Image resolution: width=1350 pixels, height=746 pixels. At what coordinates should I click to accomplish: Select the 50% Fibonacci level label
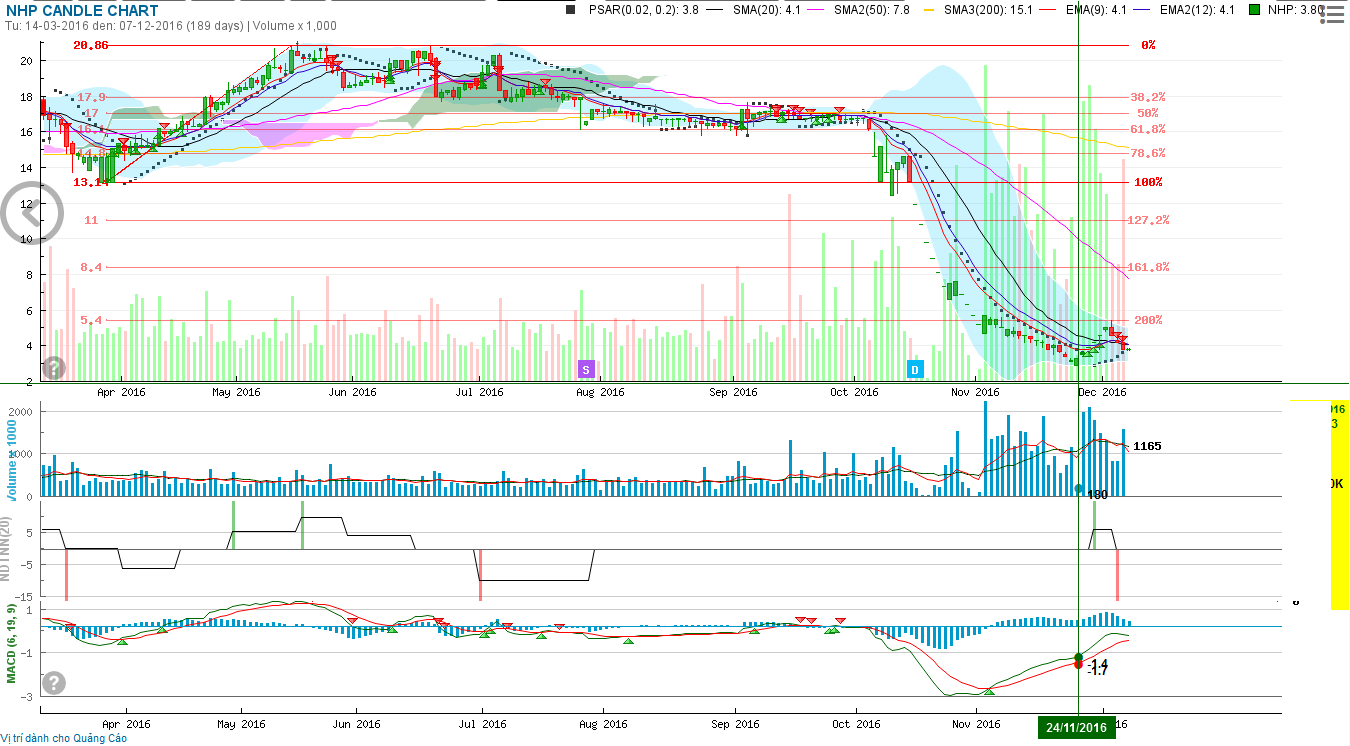click(x=1148, y=113)
